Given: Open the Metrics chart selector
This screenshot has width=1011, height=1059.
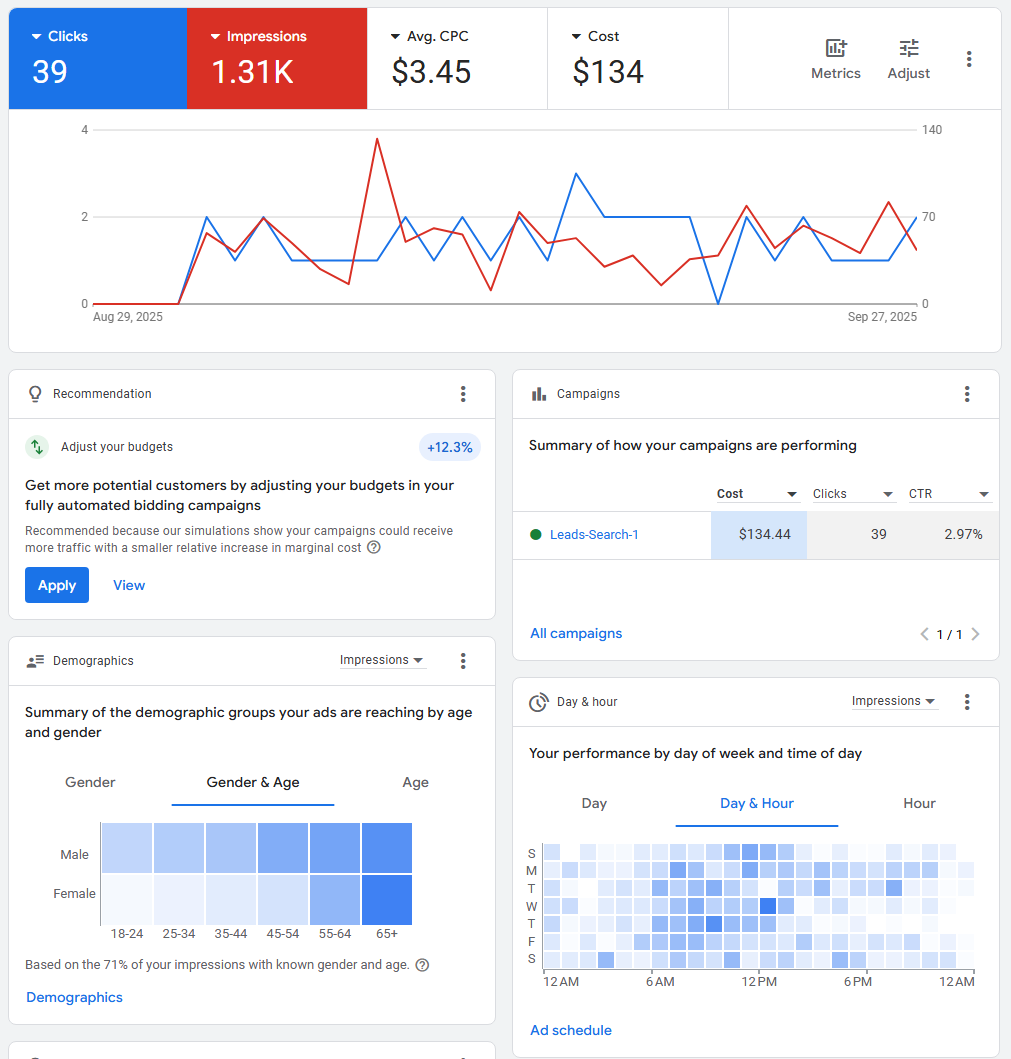Looking at the screenshot, I should [835, 59].
